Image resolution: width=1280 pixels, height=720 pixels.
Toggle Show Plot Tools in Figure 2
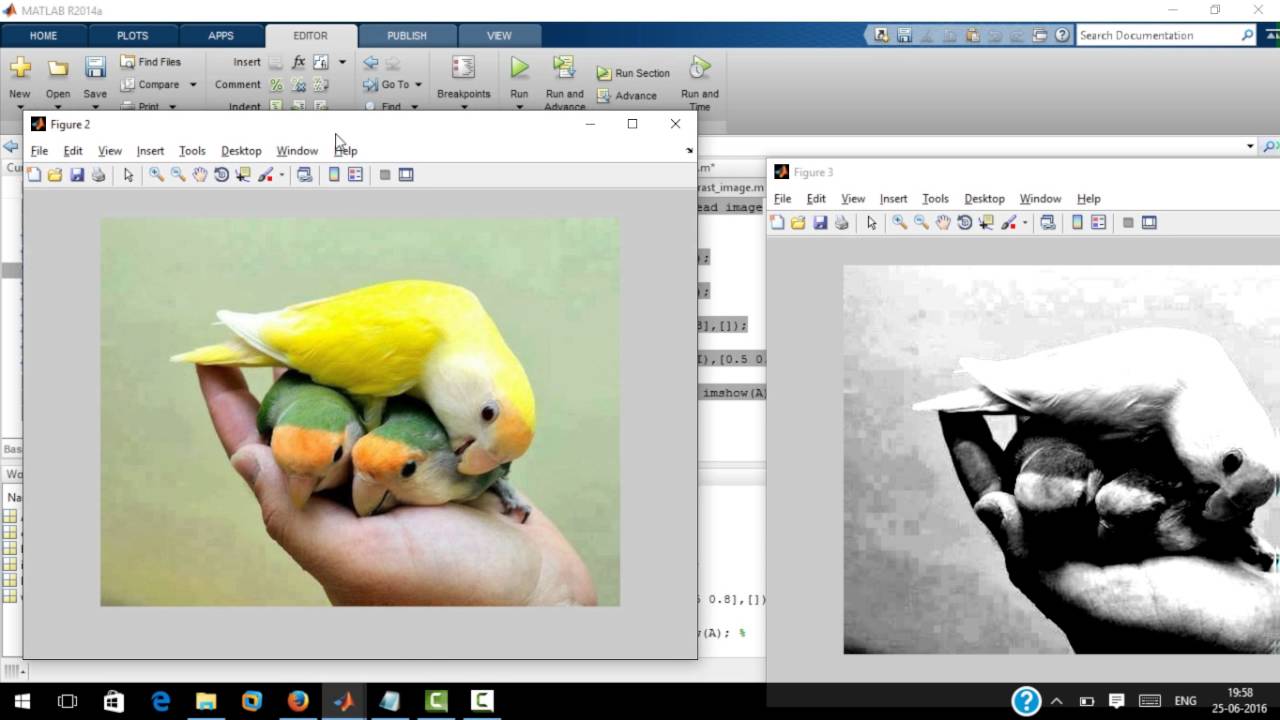406,175
